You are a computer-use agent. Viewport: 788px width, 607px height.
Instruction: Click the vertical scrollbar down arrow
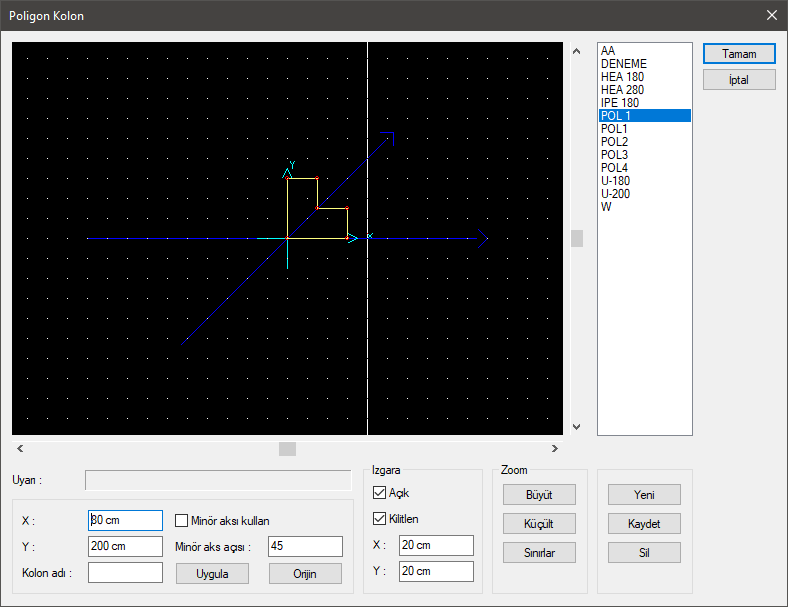coord(576,427)
